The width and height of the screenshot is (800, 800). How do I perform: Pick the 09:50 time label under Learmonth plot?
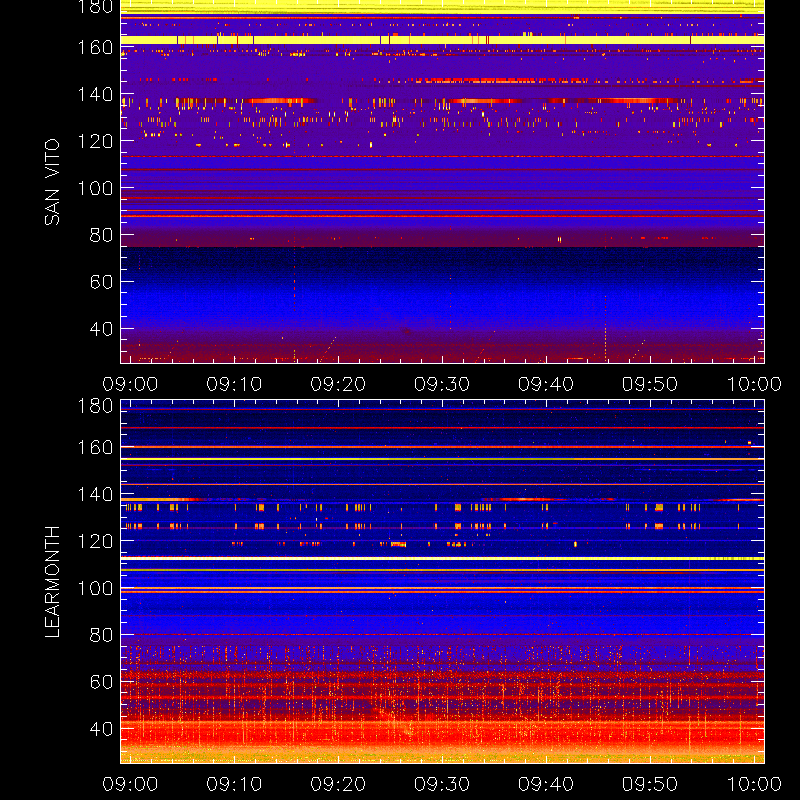650,784
